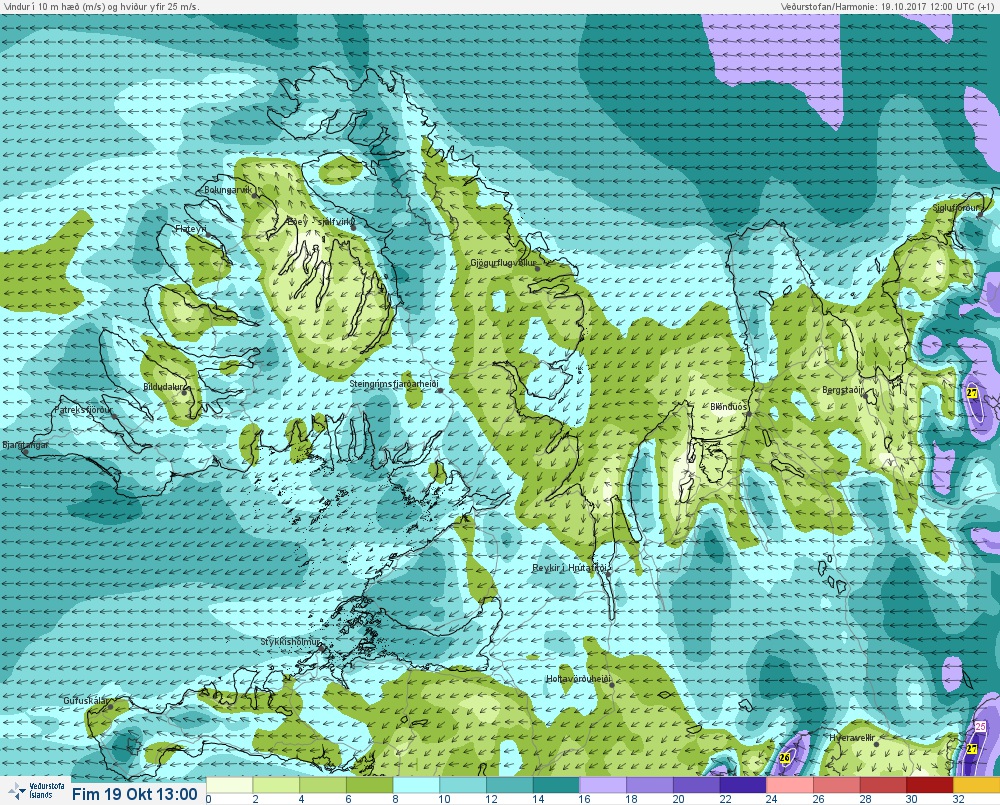This screenshot has height=805, width=1000.
Task: Pick the dark red 30–32 m/s legend swatch
Action: pos(929,785)
